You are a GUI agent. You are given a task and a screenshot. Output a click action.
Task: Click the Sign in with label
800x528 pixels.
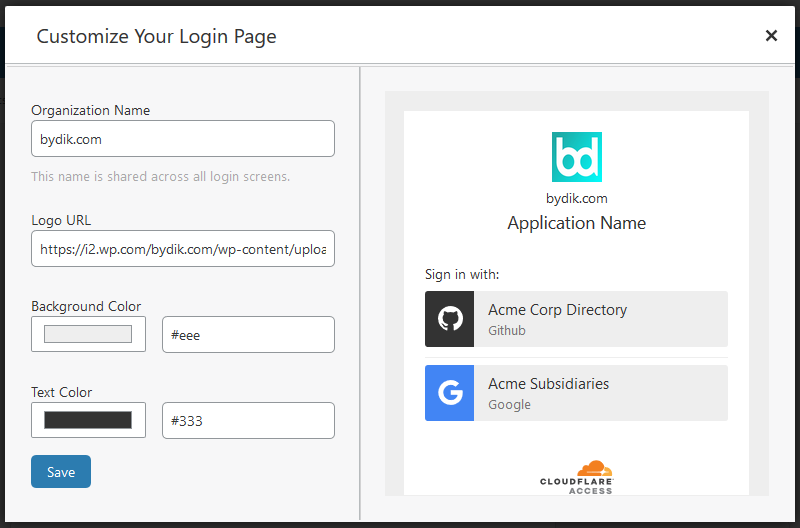(x=462, y=274)
